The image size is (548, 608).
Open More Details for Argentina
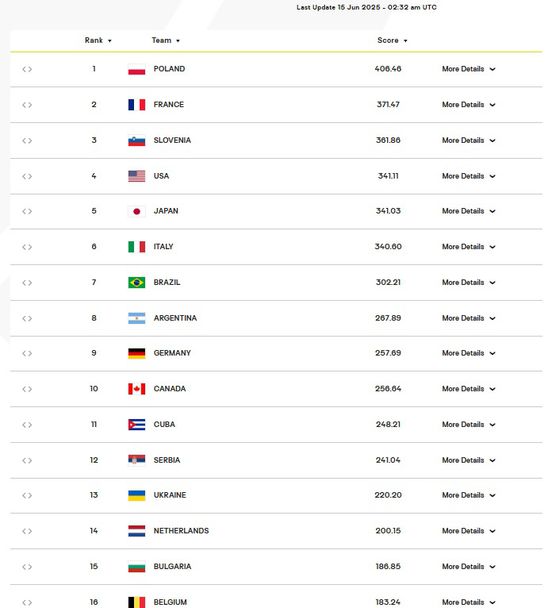468,318
